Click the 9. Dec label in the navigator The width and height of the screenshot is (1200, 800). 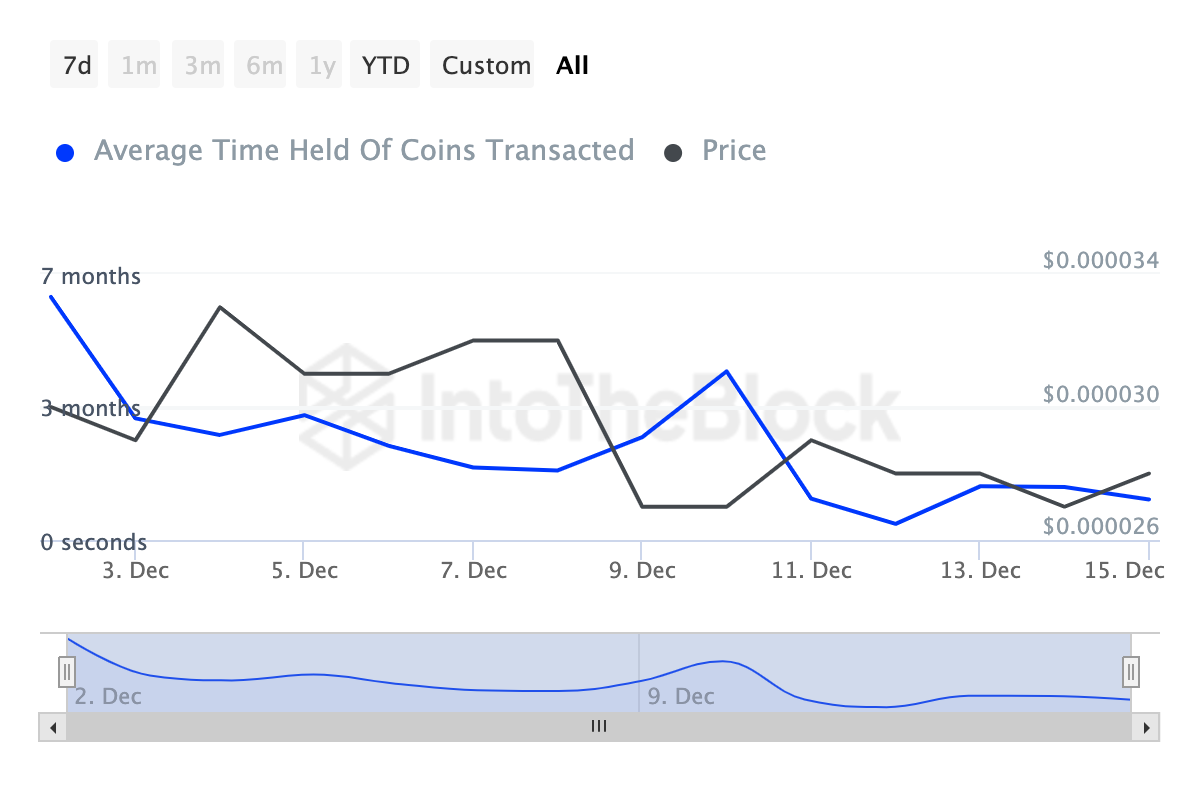coord(681,696)
